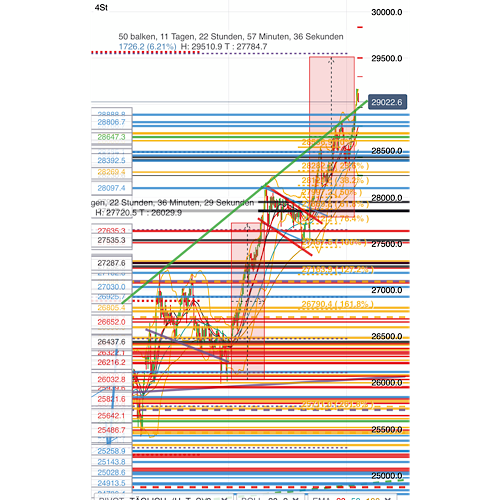Select the orange 28269.4 level label

click(x=111, y=172)
